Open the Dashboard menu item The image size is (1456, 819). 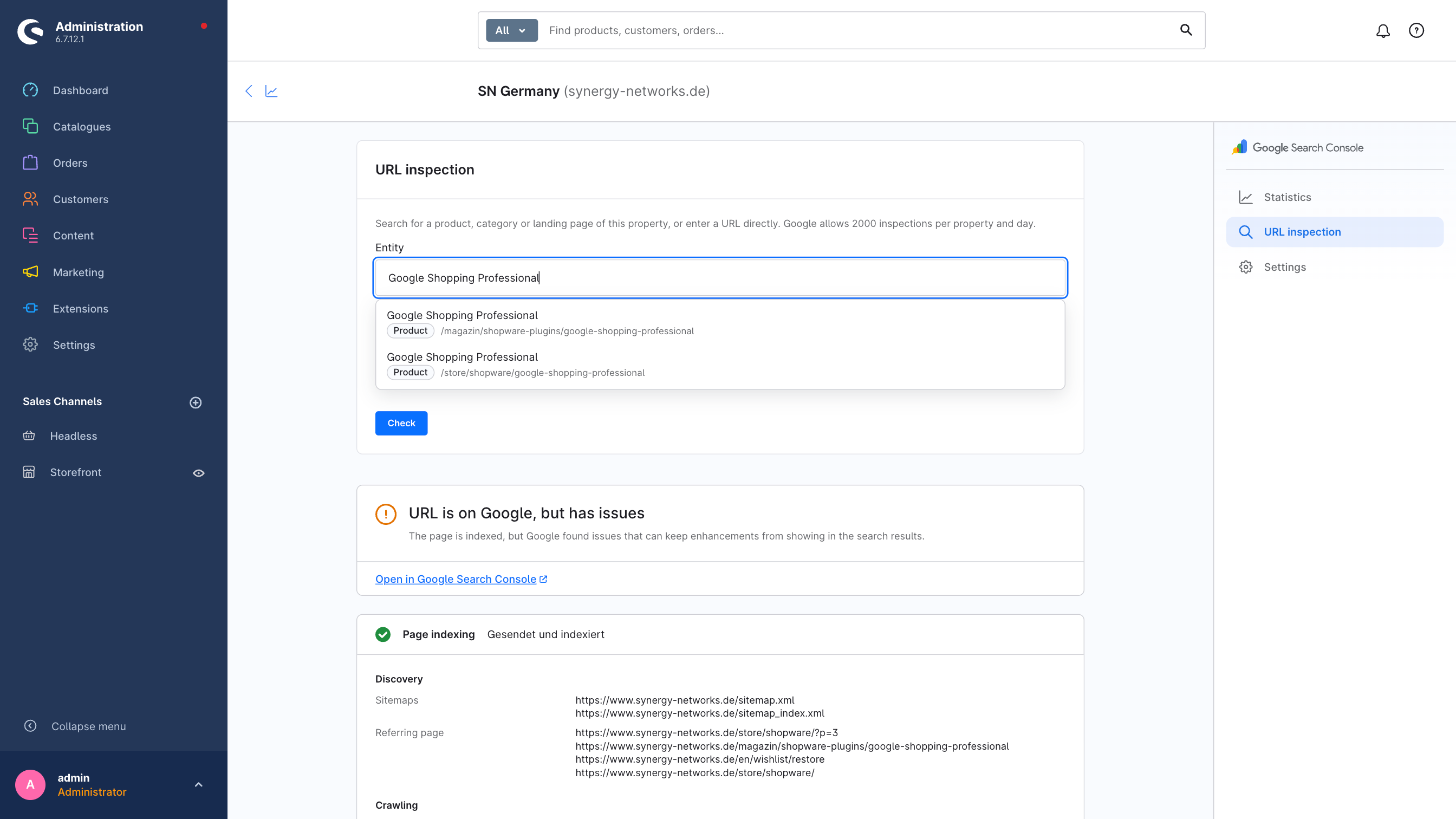pyautogui.click(x=80, y=90)
